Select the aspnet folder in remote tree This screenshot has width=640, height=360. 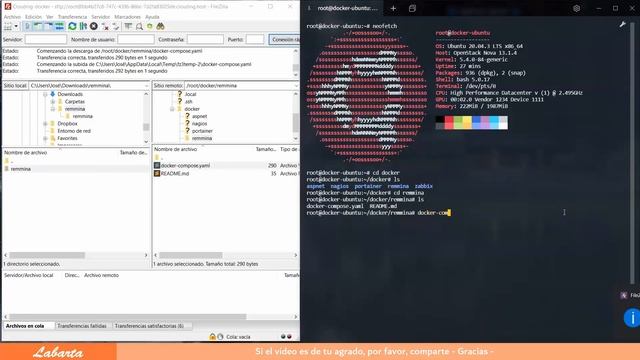[200, 116]
